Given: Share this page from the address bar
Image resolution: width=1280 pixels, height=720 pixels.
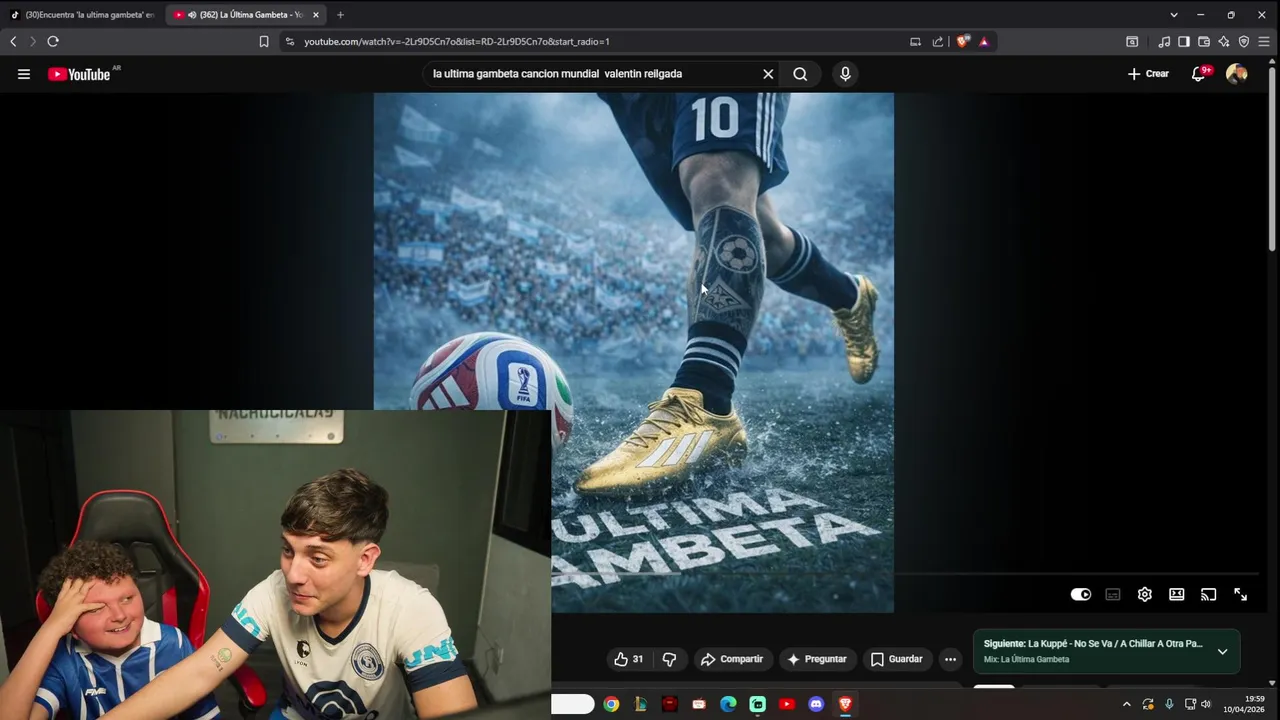Looking at the screenshot, I should 938,42.
